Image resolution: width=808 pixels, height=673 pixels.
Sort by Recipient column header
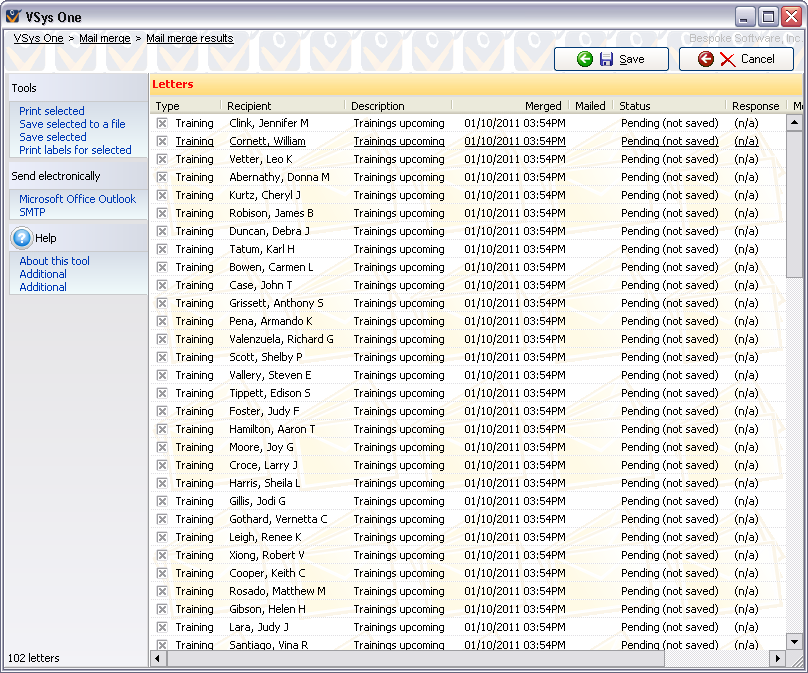[x=283, y=106]
